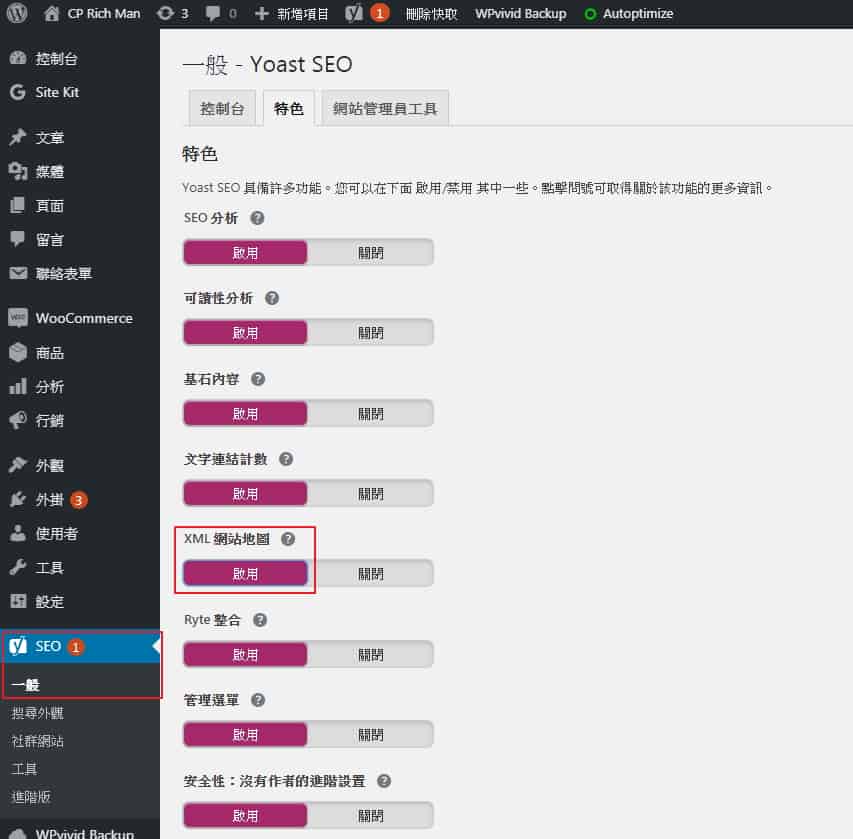Turn off Ryte 整合 with 關閉
This screenshot has height=839, width=853.
point(370,655)
